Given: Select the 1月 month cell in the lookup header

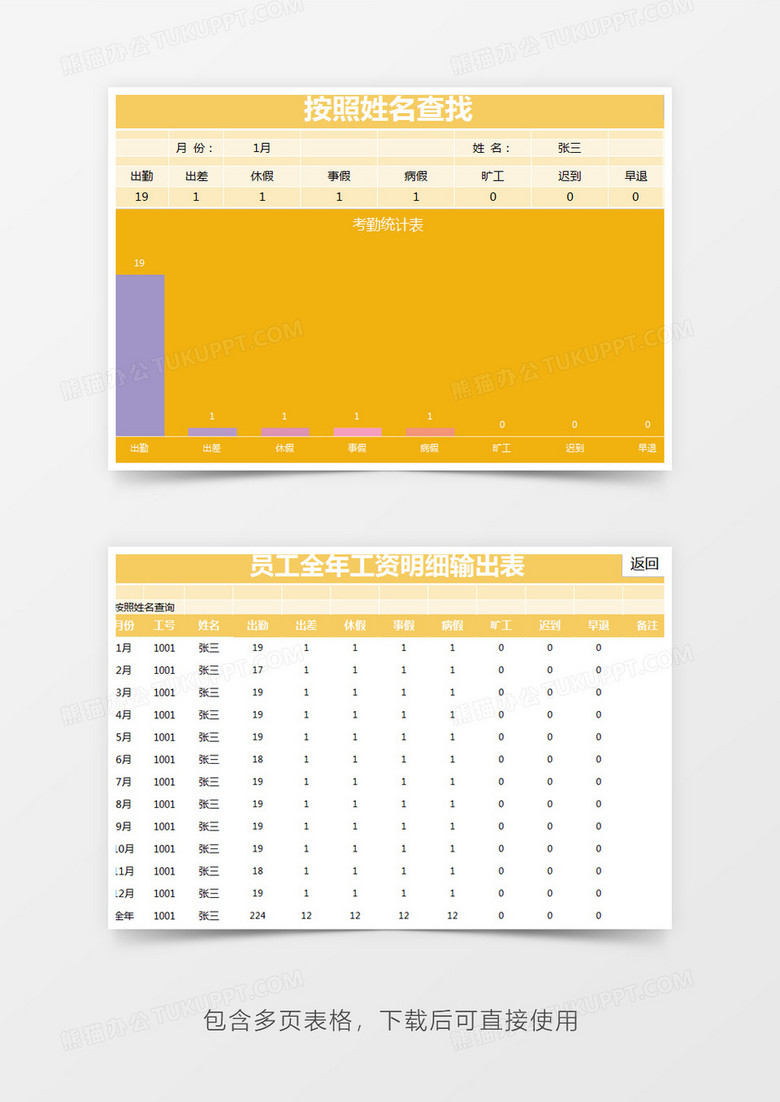Looking at the screenshot, I should point(262,148).
